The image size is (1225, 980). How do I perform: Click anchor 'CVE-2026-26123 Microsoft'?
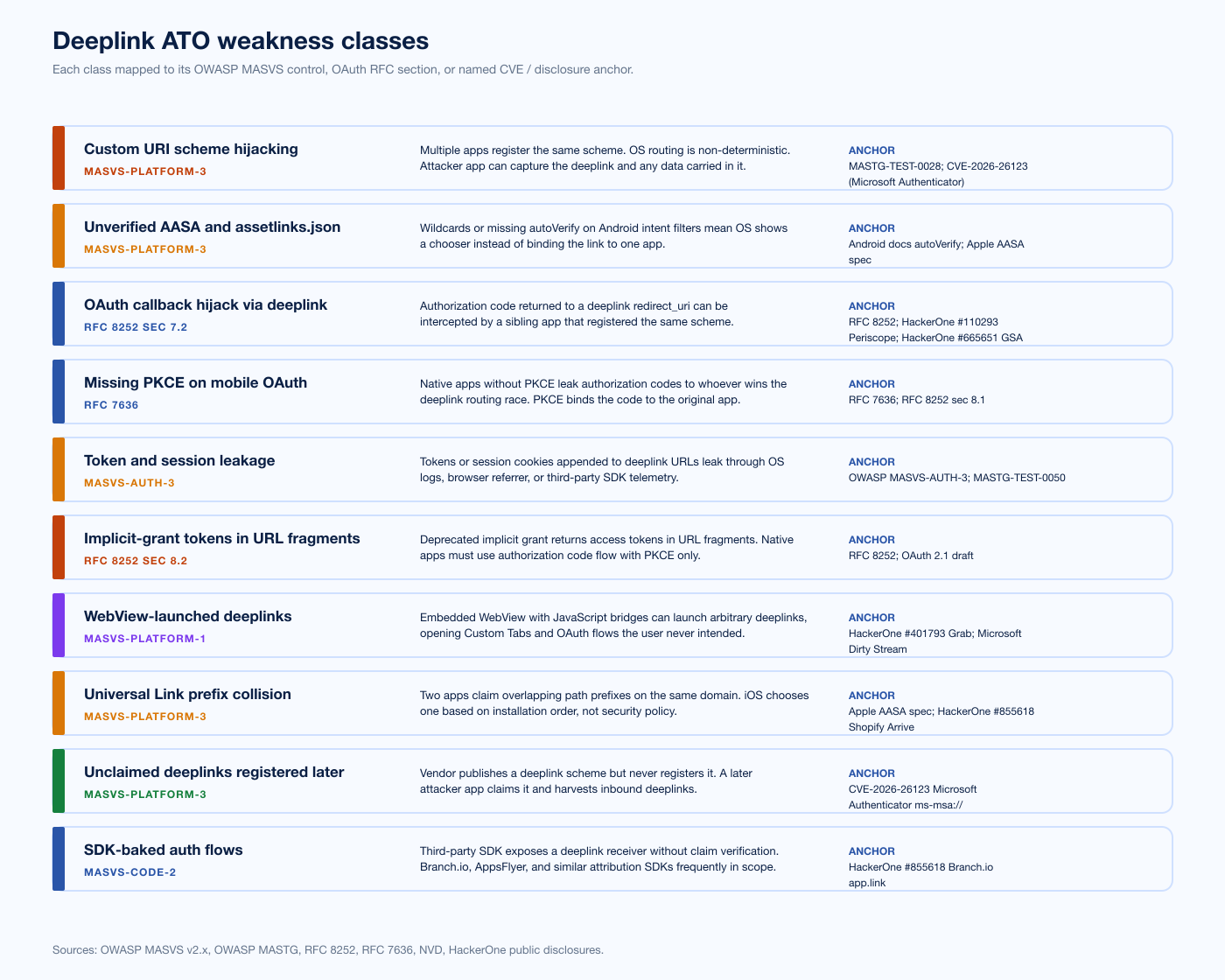(913, 789)
